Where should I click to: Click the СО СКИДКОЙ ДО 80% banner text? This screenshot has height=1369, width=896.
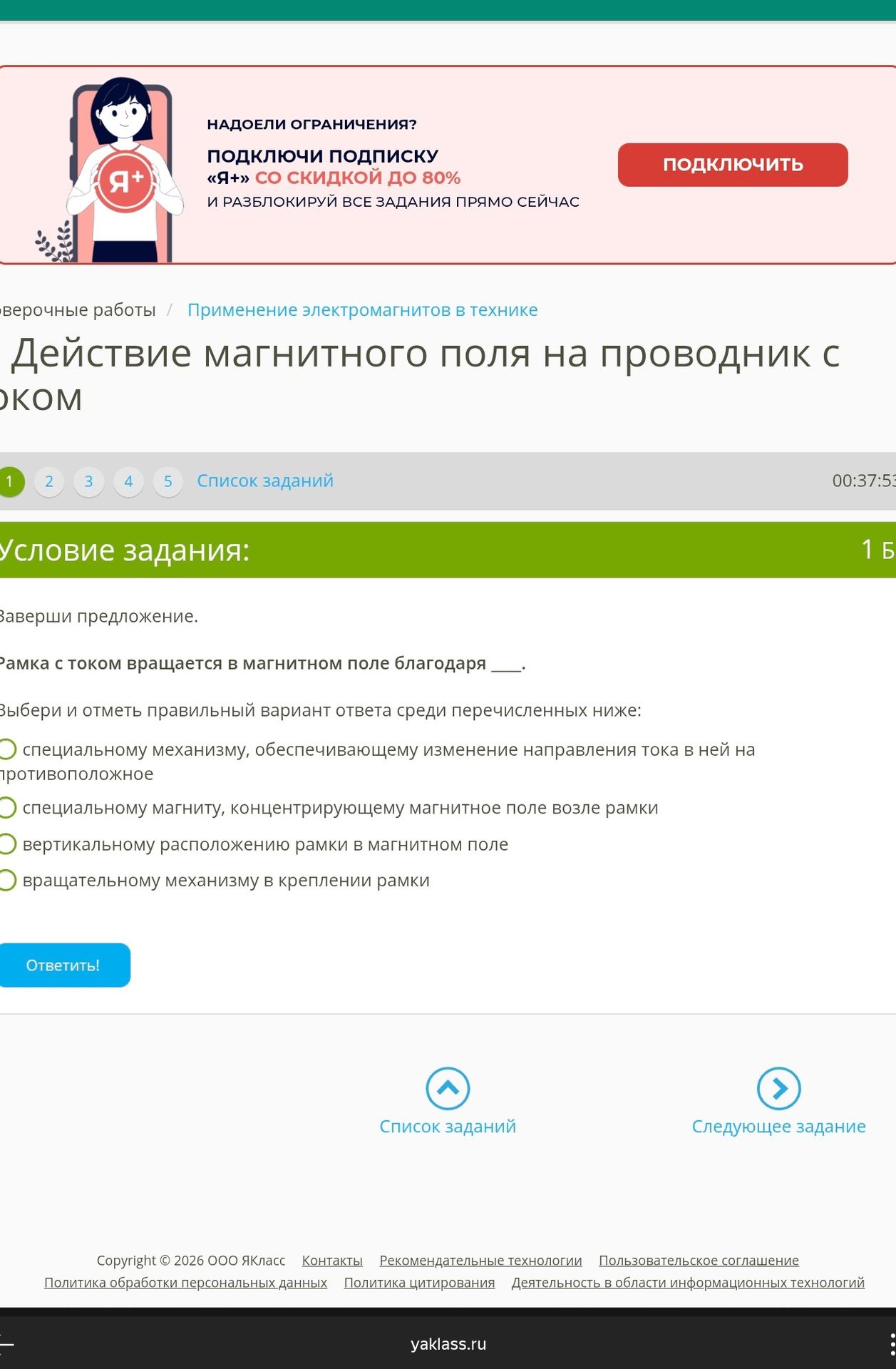coord(358,178)
